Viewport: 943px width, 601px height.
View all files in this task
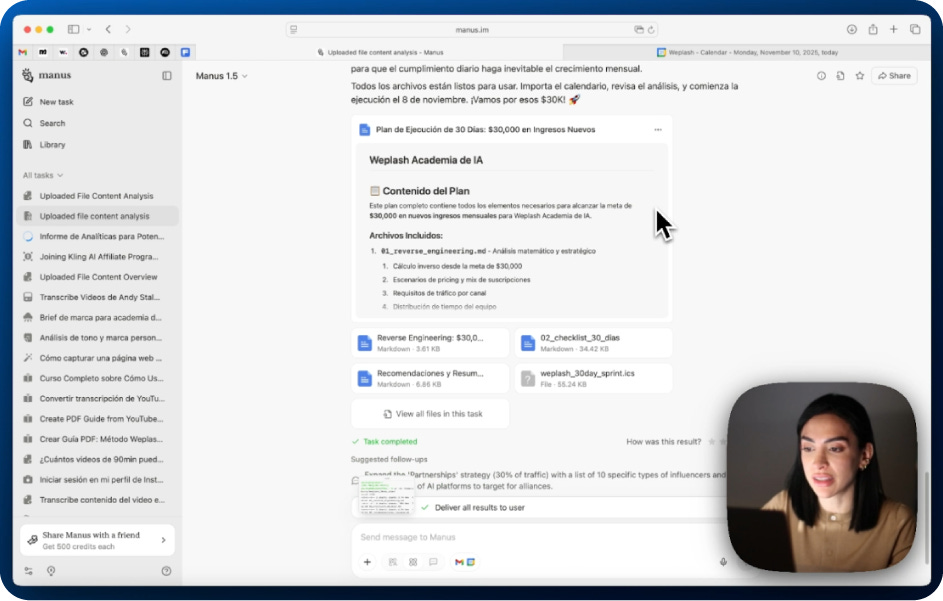click(x=430, y=414)
